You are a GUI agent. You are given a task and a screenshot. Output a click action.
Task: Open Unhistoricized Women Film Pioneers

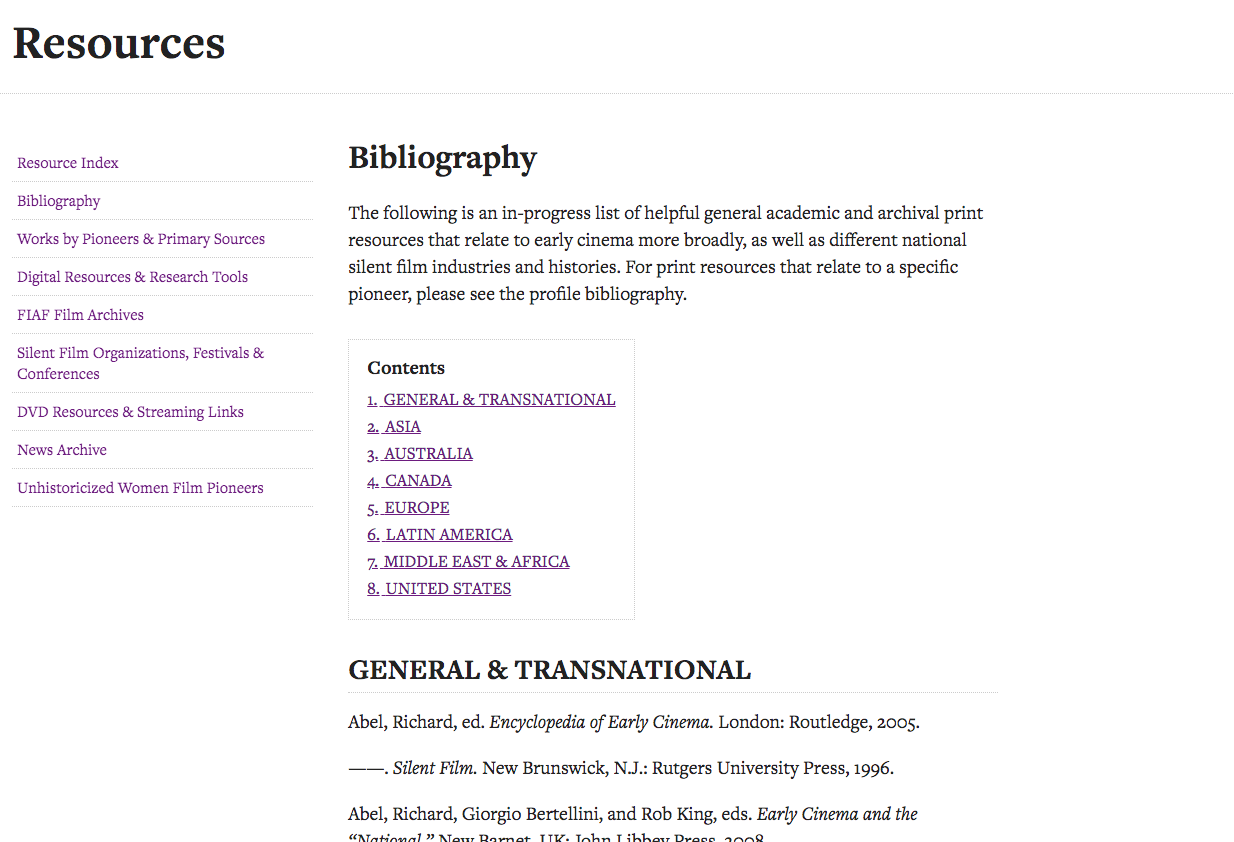[x=141, y=488]
